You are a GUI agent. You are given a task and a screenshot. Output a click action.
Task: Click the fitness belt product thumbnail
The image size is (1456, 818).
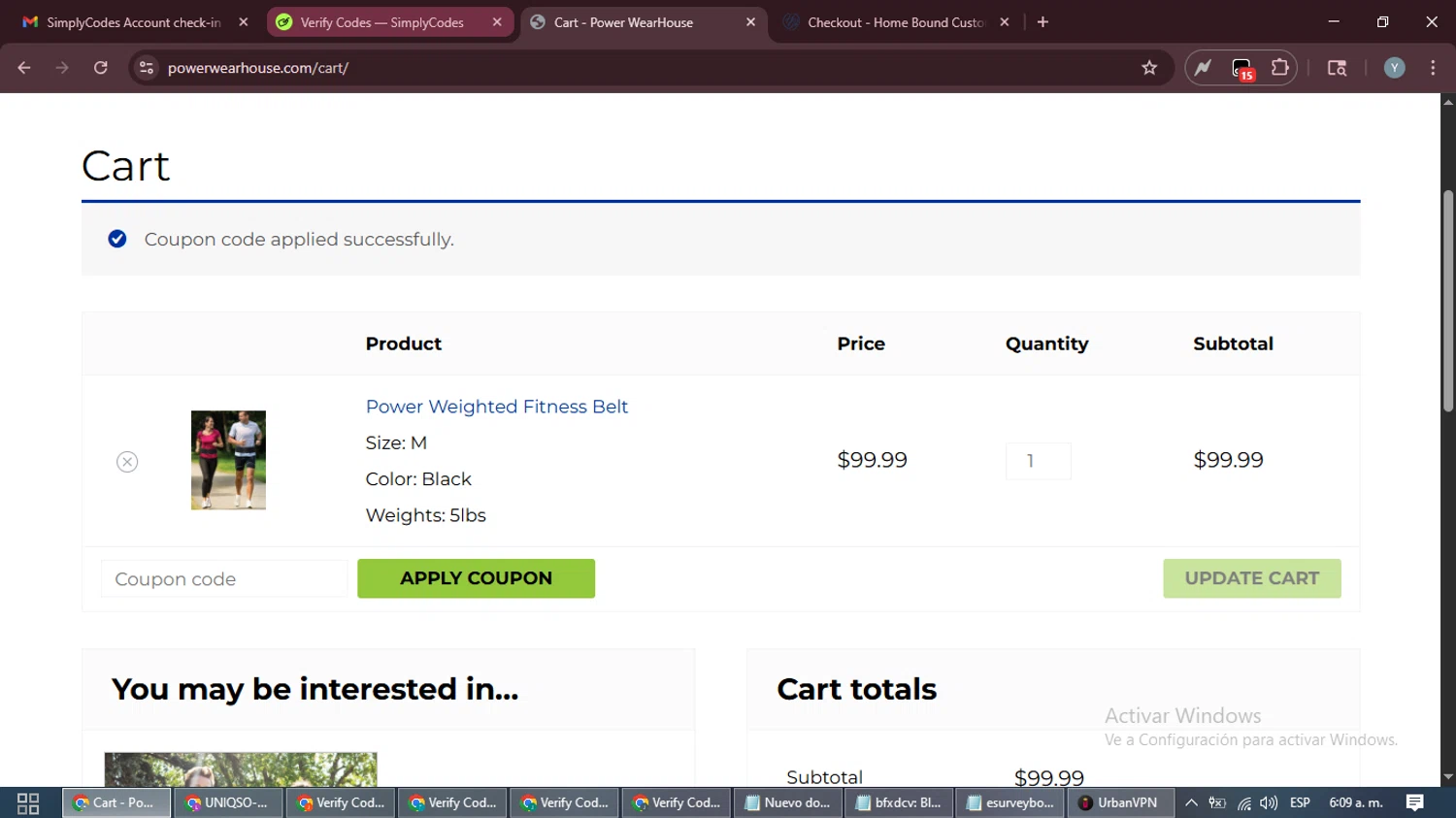click(x=228, y=460)
